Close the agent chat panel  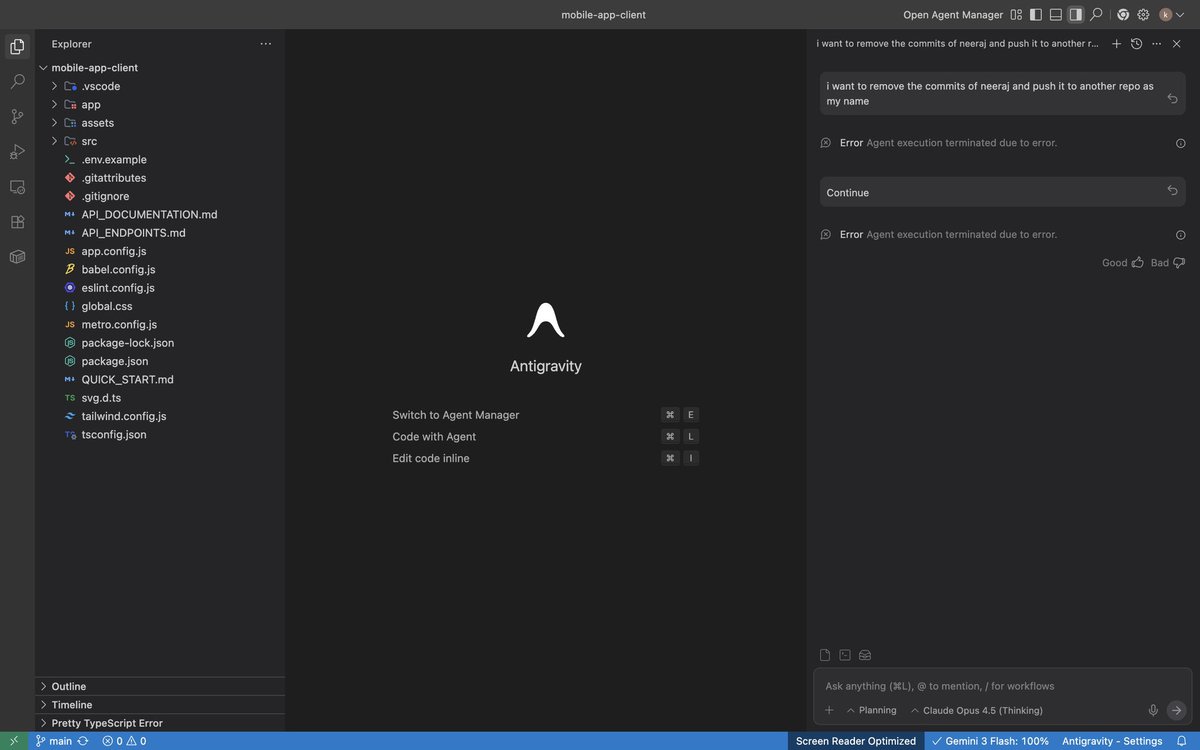click(x=1177, y=44)
